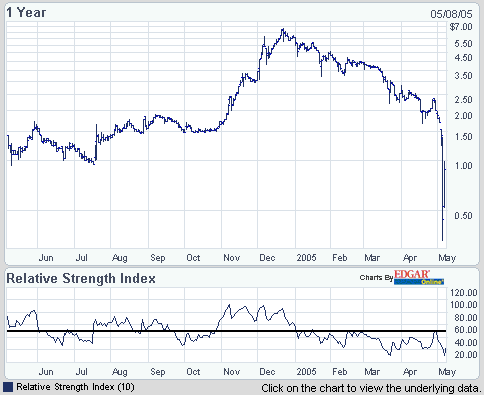
Task: Click the May label under the price chart
Action: pyautogui.click(x=447, y=258)
